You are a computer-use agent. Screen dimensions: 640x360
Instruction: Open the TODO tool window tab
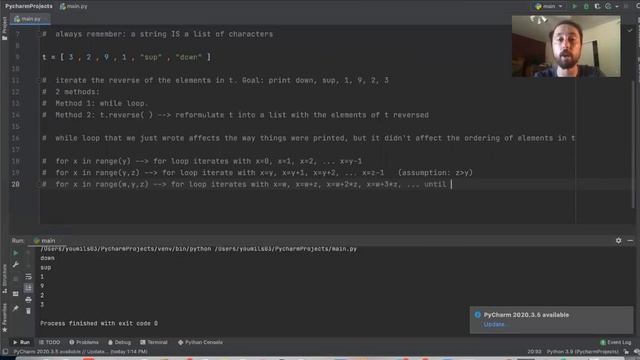[49, 342]
